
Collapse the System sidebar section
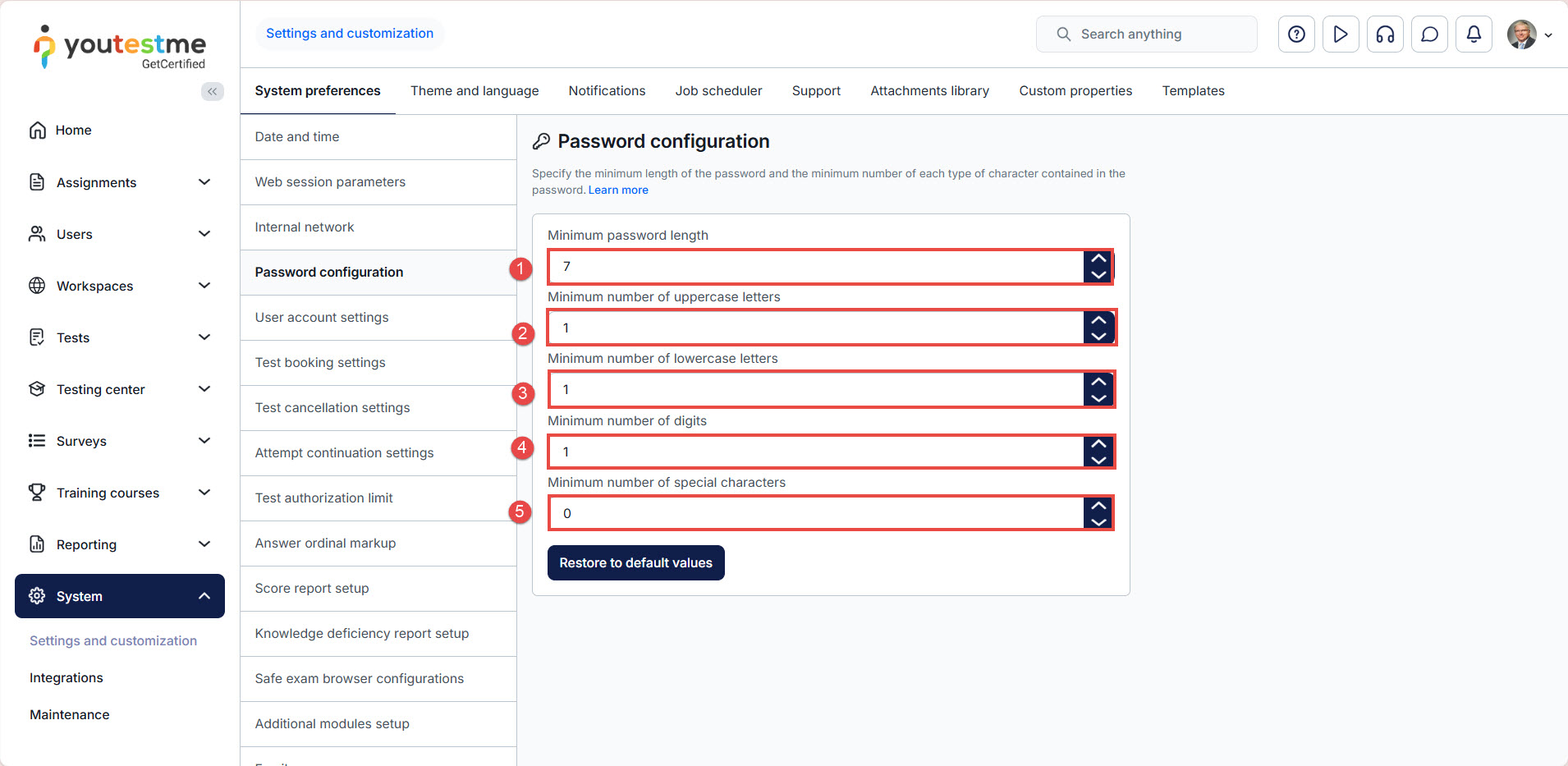coord(204,596)
